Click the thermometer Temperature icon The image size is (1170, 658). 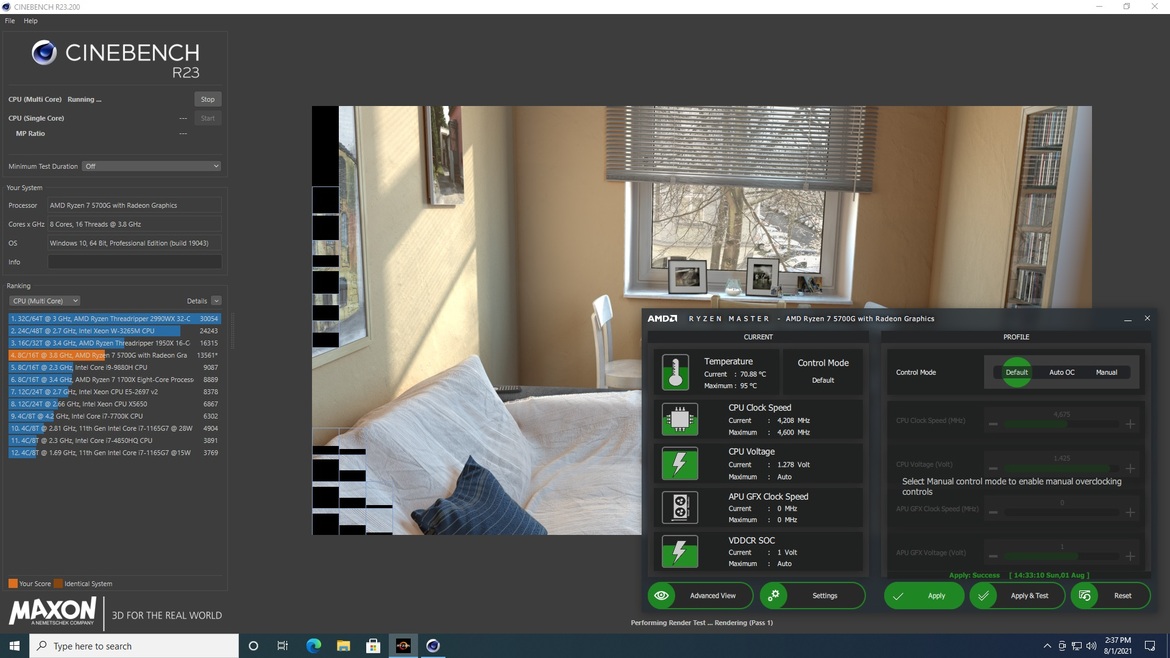point(676,372)
